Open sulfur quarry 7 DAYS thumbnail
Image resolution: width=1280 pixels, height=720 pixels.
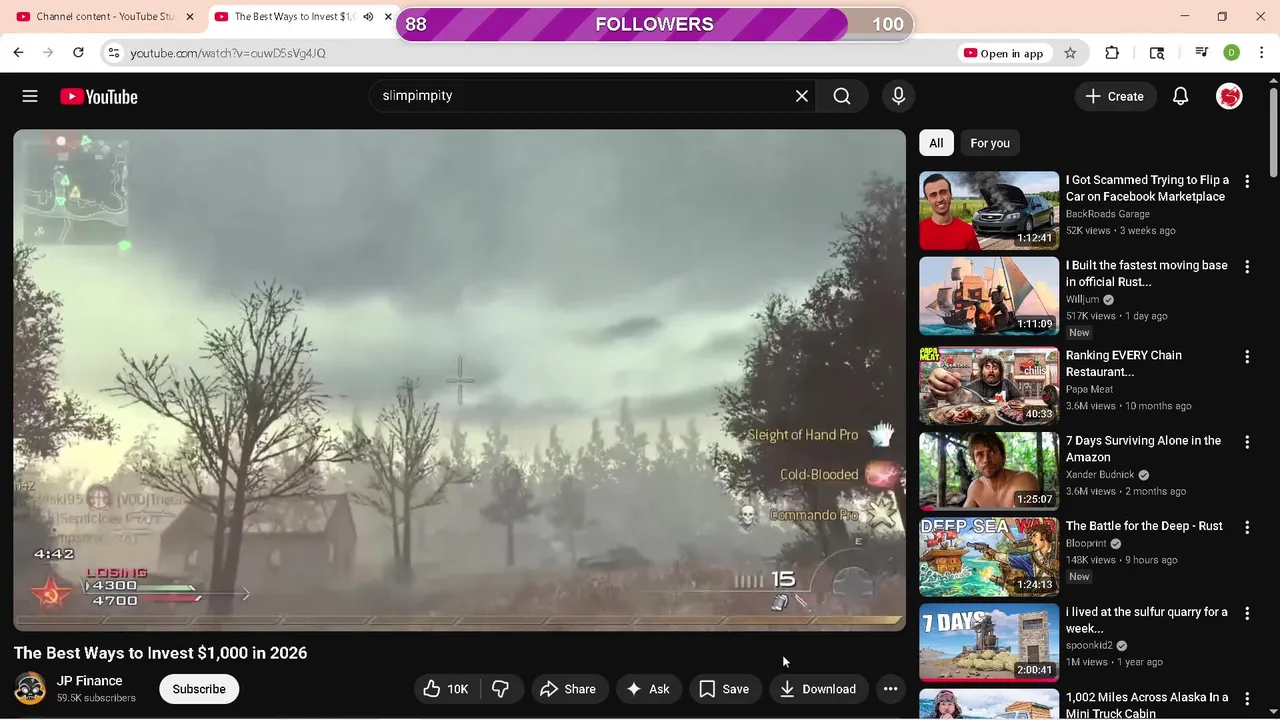click(989, 642)
